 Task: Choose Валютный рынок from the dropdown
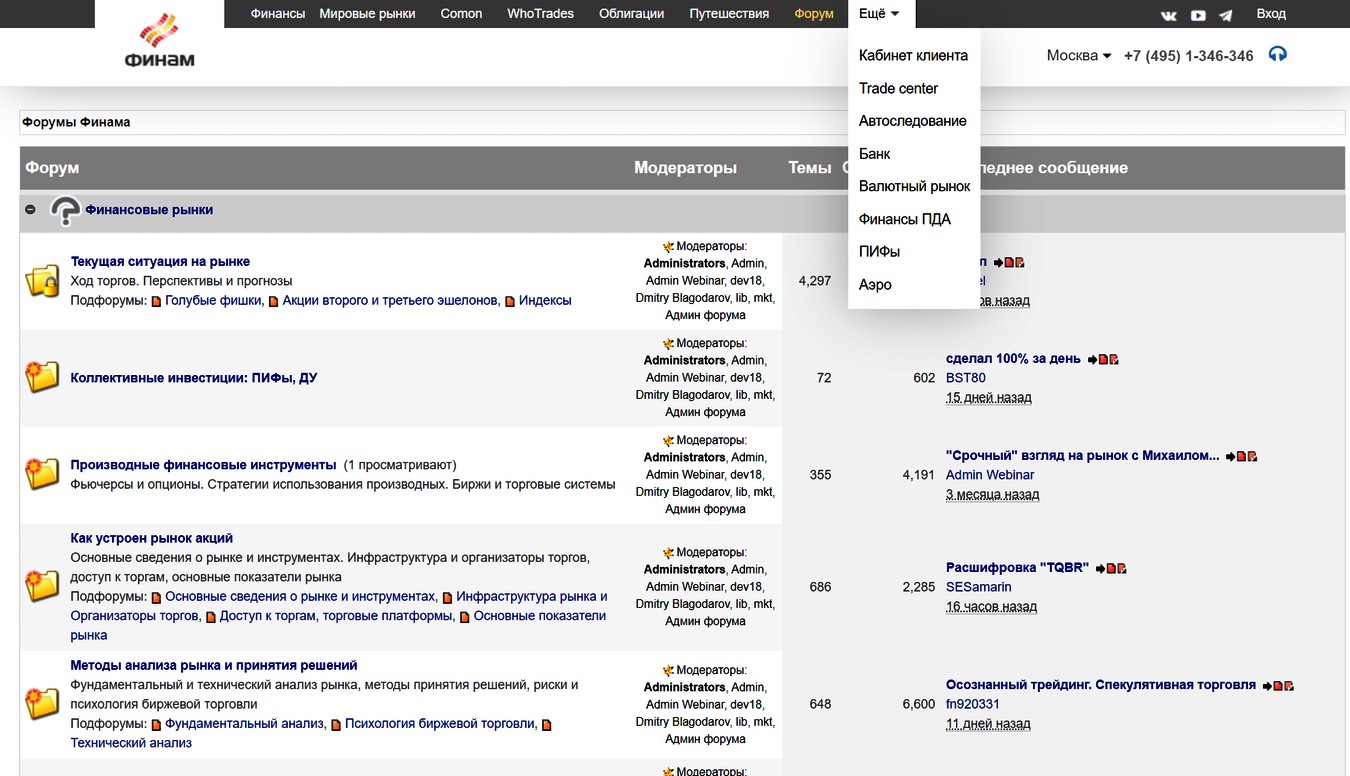(x=914, y=186)
